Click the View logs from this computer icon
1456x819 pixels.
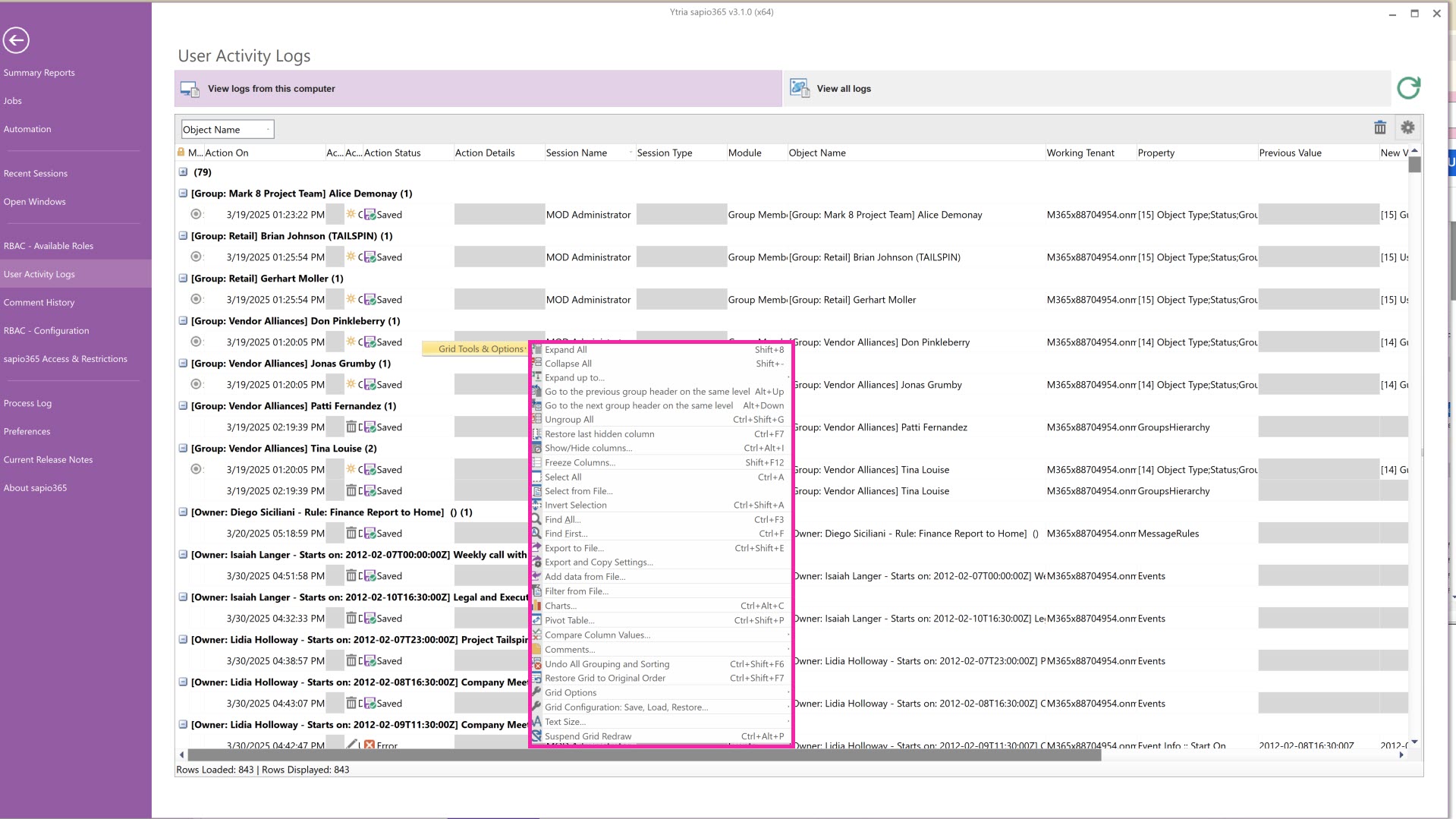point(190,89)
